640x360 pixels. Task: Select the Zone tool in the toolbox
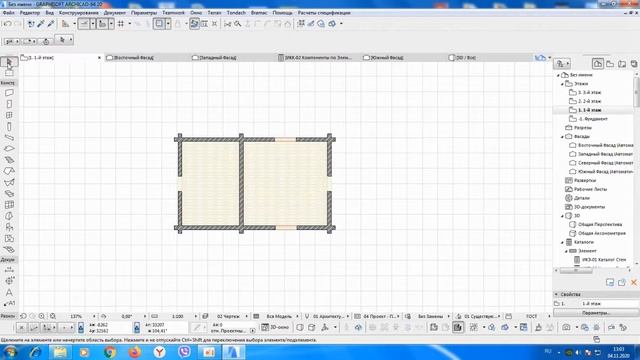pyautogui.click(x=9, y=238)
